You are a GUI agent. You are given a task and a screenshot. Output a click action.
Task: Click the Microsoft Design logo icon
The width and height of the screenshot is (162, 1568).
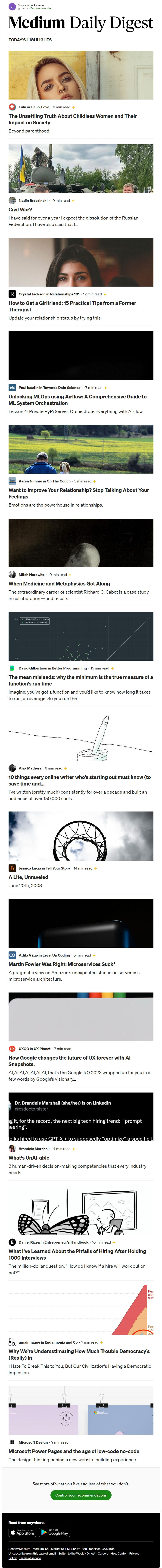12,1442
